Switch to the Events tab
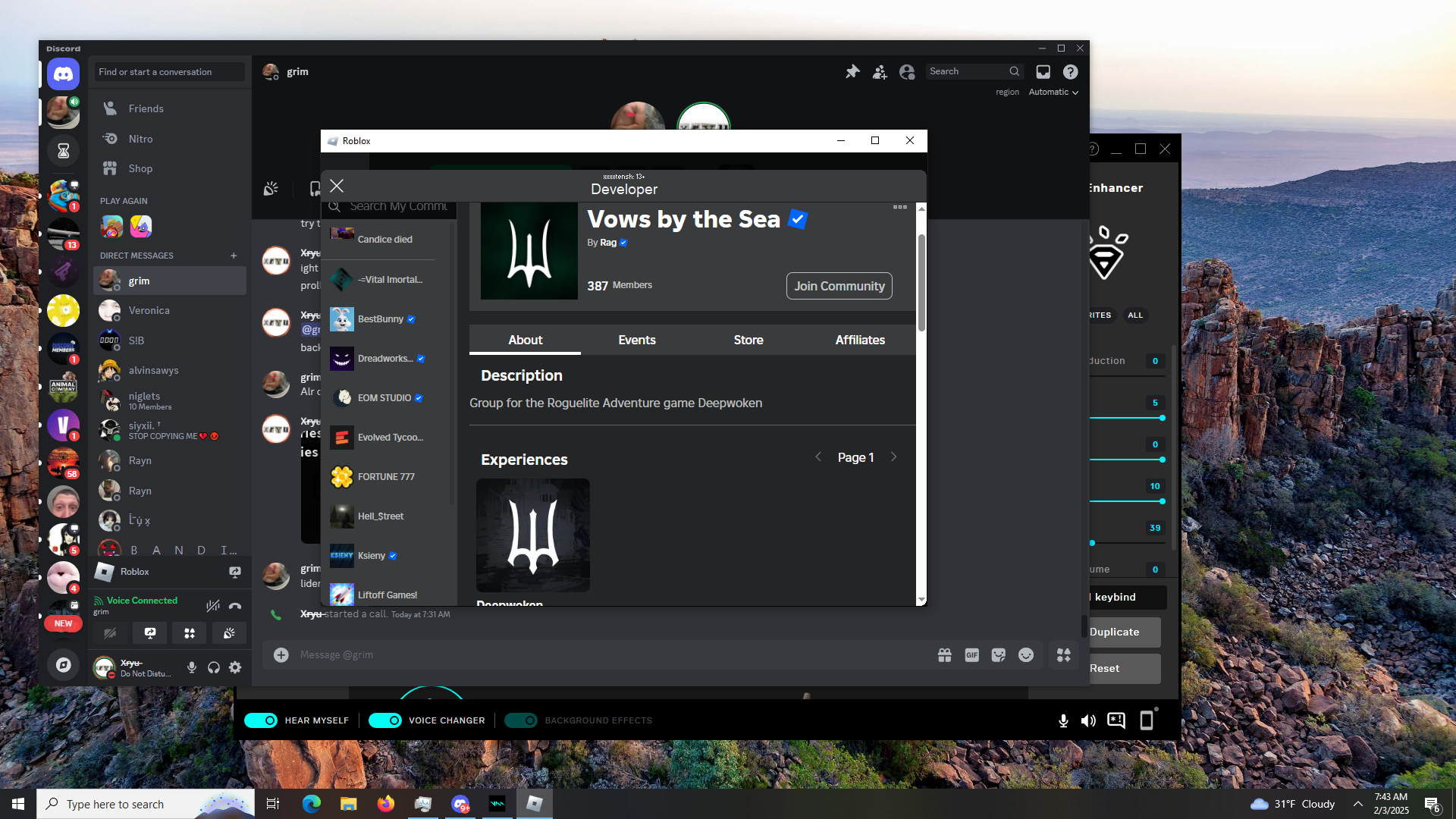The width and height of the screenshot is (1456, 819). pyautogui.click(x=636, y=340)
